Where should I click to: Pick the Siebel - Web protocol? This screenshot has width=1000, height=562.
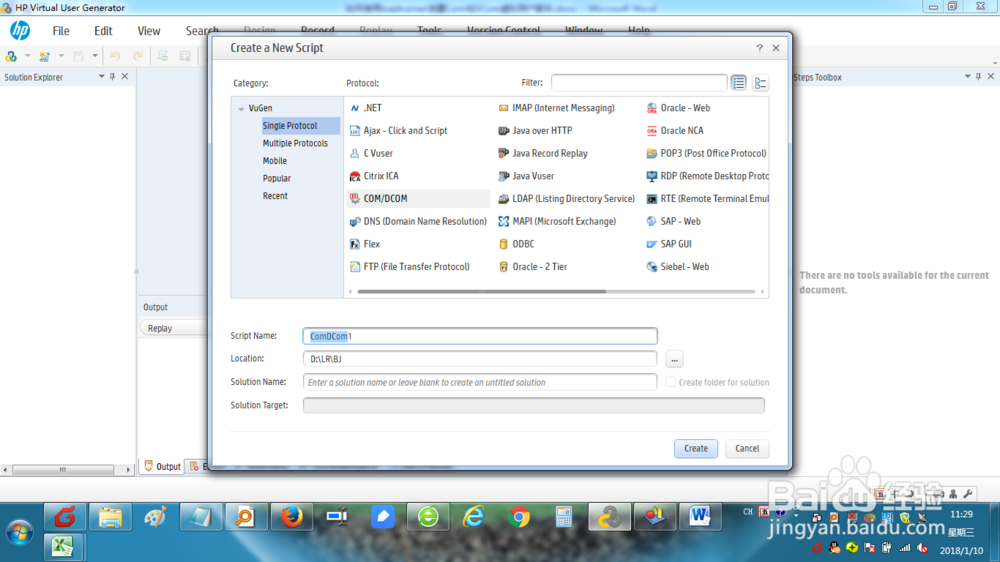pos(677,267)
